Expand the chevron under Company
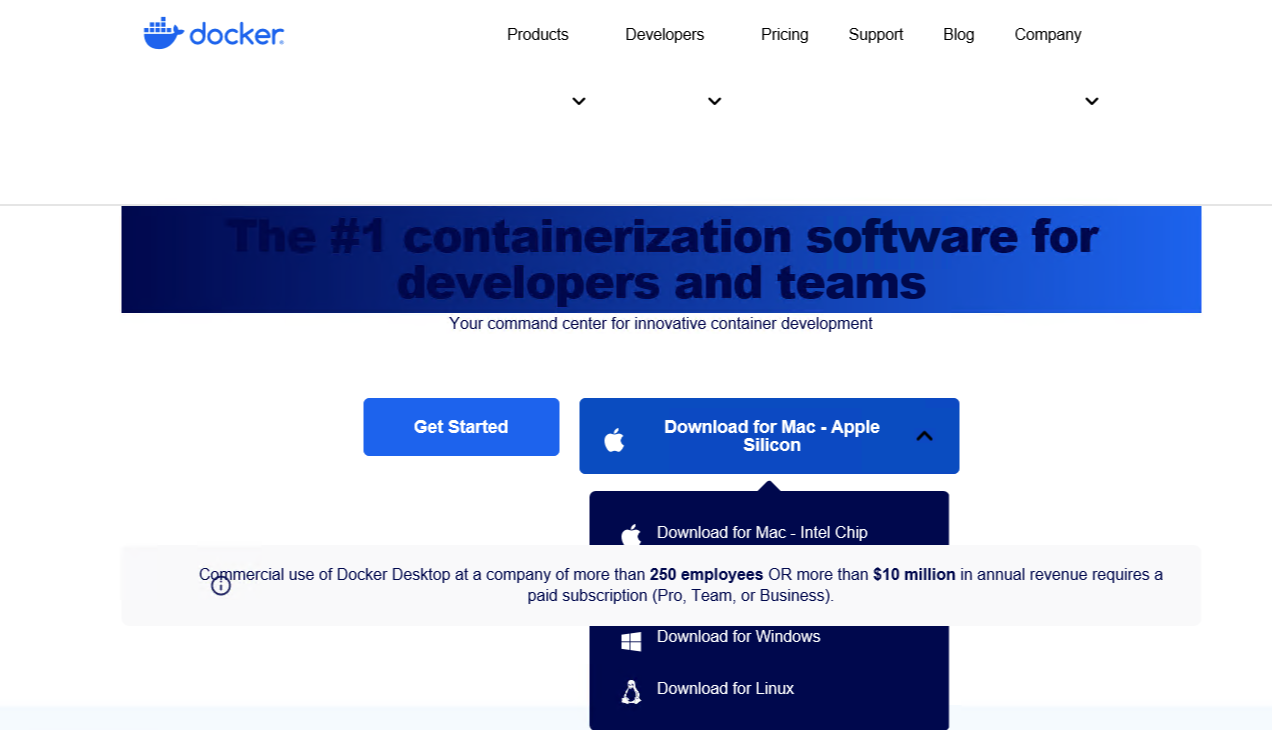The height and width of the screenshot is (730, 1272). tap(1092, 101)
